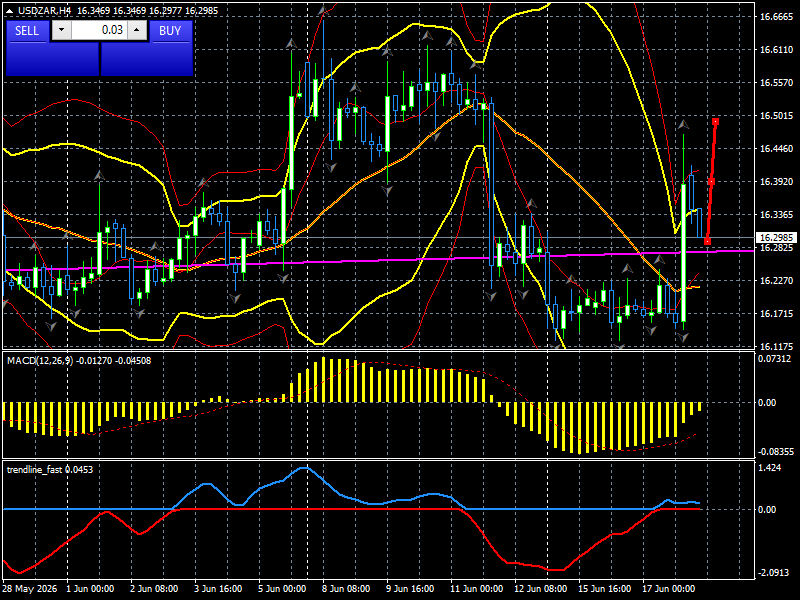Click price scale value 16.5570
This screenshot has height=600, width=800.
tap(777, 83)
